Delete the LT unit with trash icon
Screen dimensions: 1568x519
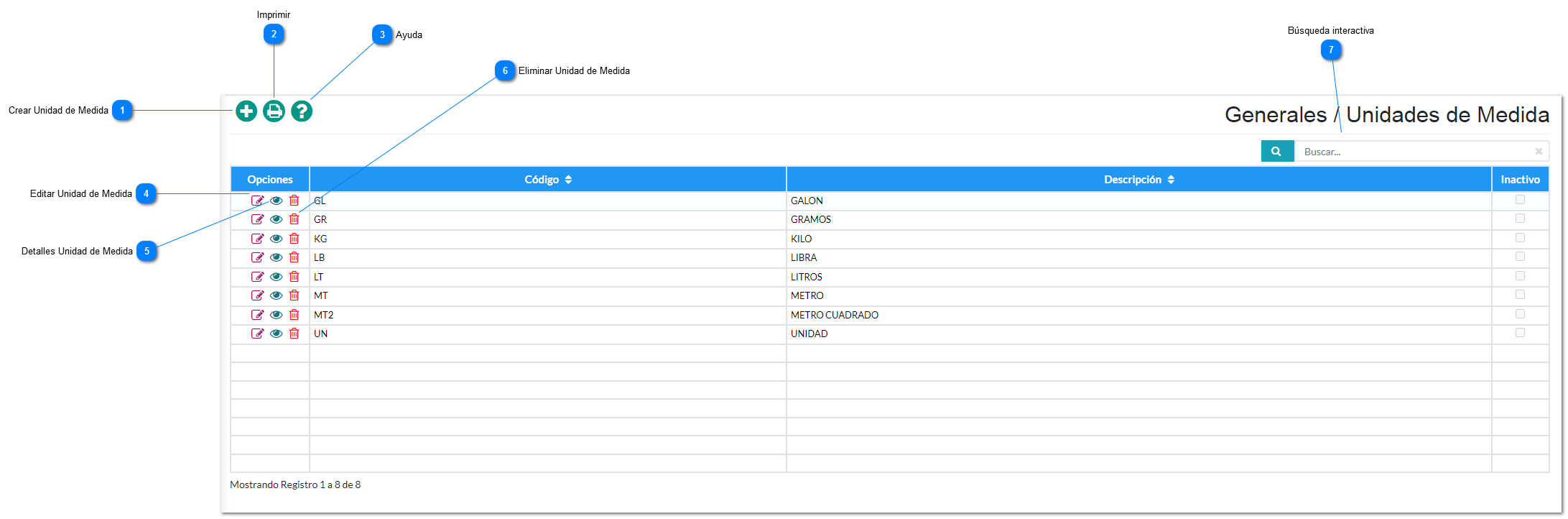(294, 277)
